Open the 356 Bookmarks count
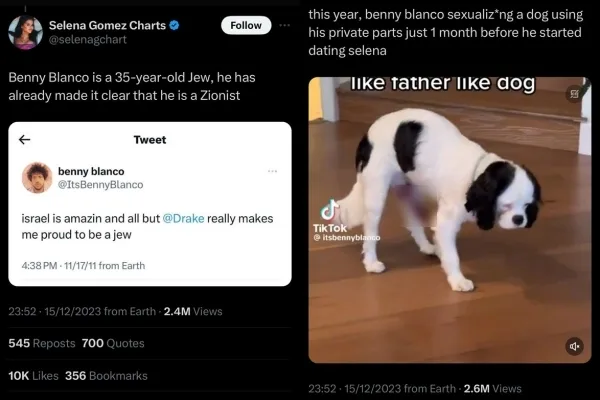Screen dimensions: 600x400 coord(106,376)
